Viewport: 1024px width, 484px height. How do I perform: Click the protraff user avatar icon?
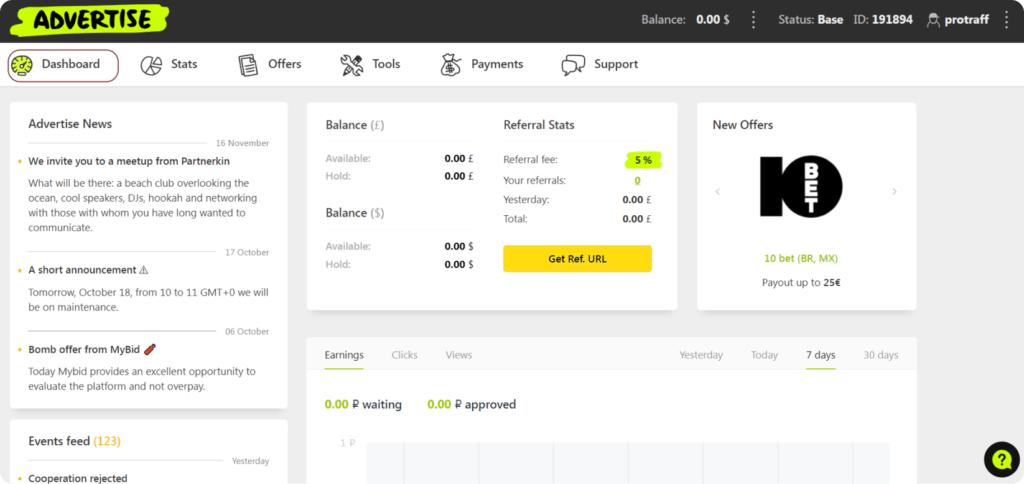[x=934, y=19]
